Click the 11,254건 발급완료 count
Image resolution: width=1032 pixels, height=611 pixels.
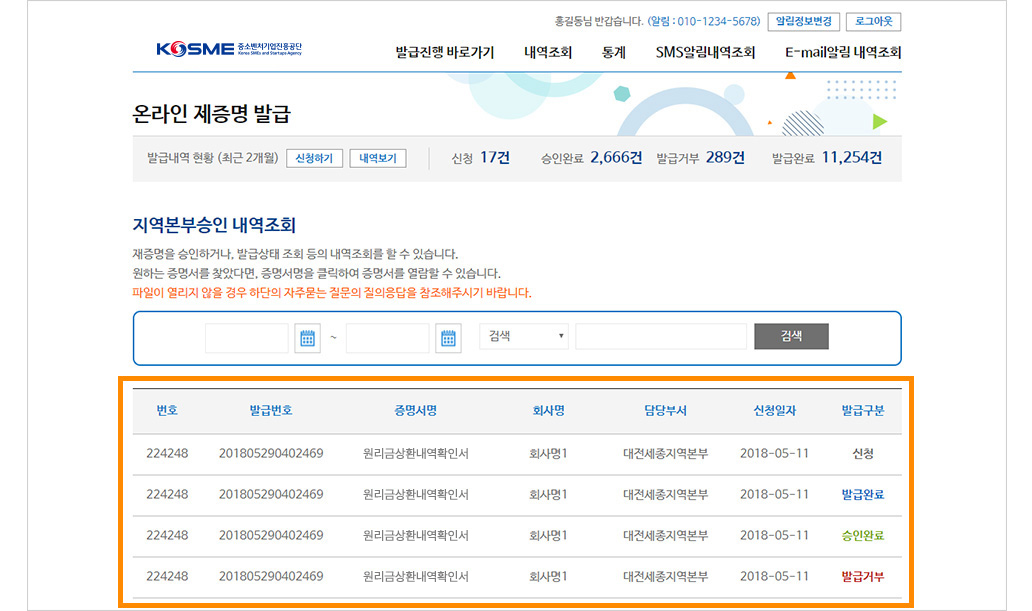pos(852,157)
